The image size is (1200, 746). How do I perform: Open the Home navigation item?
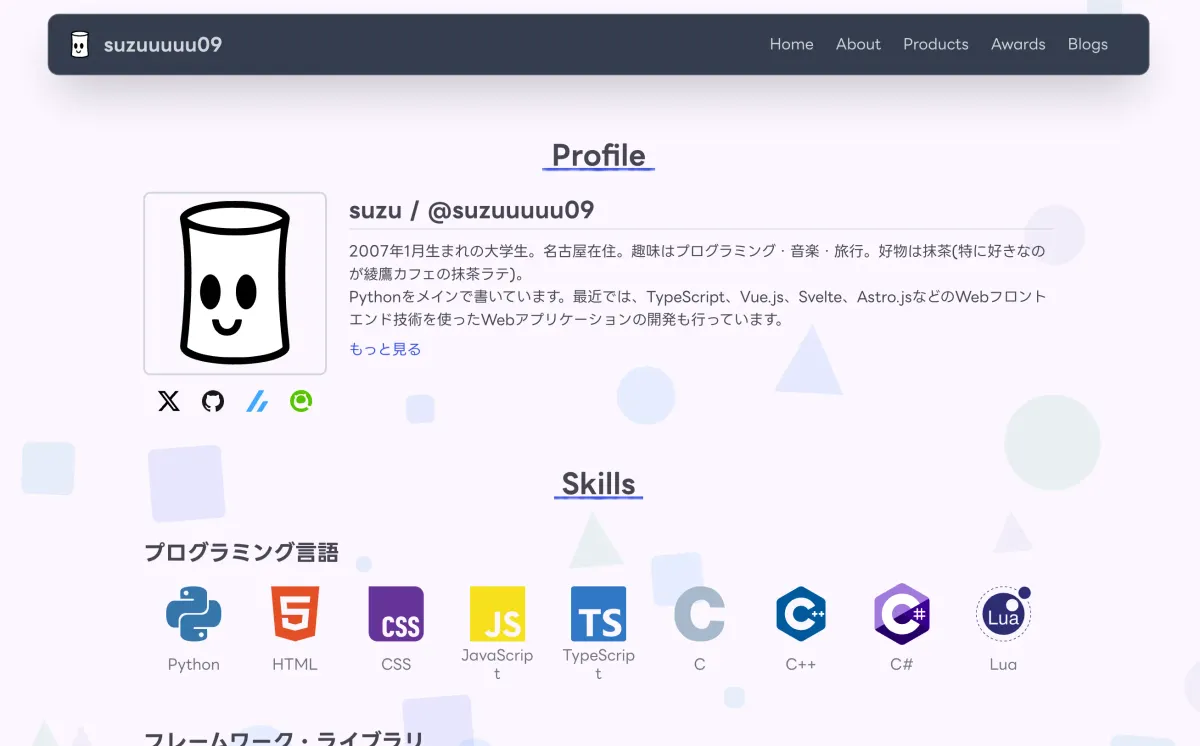click(x=791, y=44)
